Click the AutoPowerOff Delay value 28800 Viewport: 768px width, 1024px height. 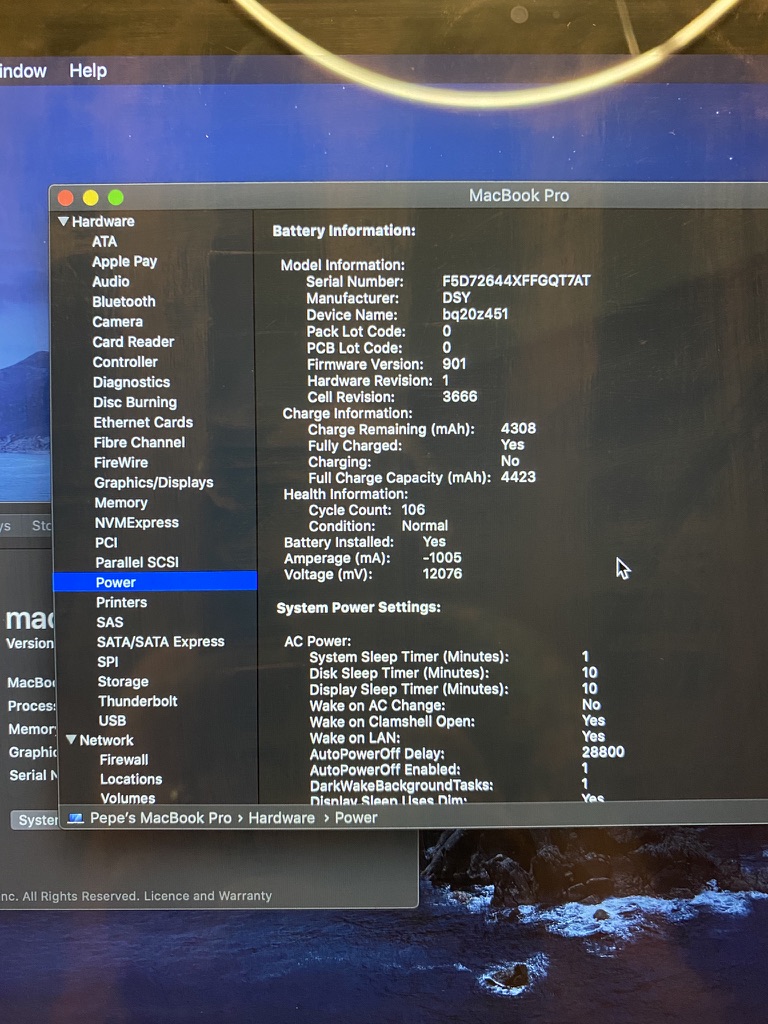tap(603, 752)
